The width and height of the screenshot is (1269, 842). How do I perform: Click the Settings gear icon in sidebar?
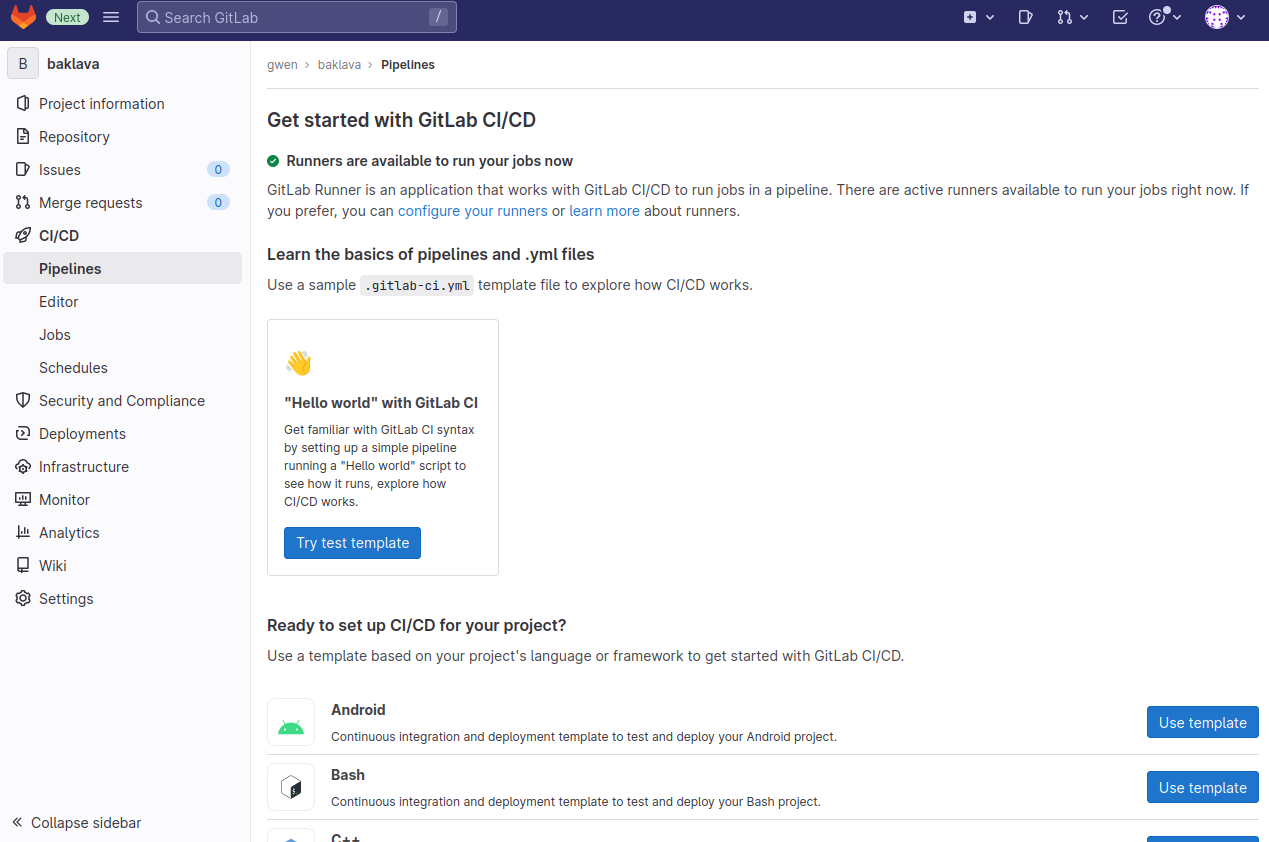tap(23, 599)
